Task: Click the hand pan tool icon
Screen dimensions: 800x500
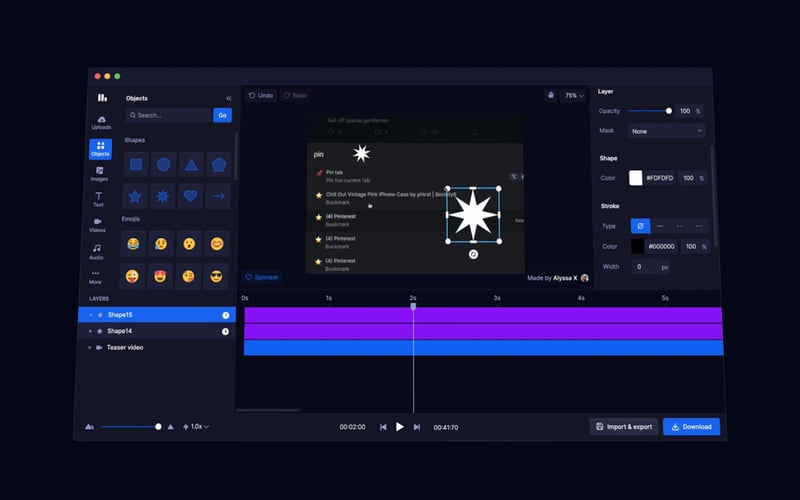Action: coord(551,95)
